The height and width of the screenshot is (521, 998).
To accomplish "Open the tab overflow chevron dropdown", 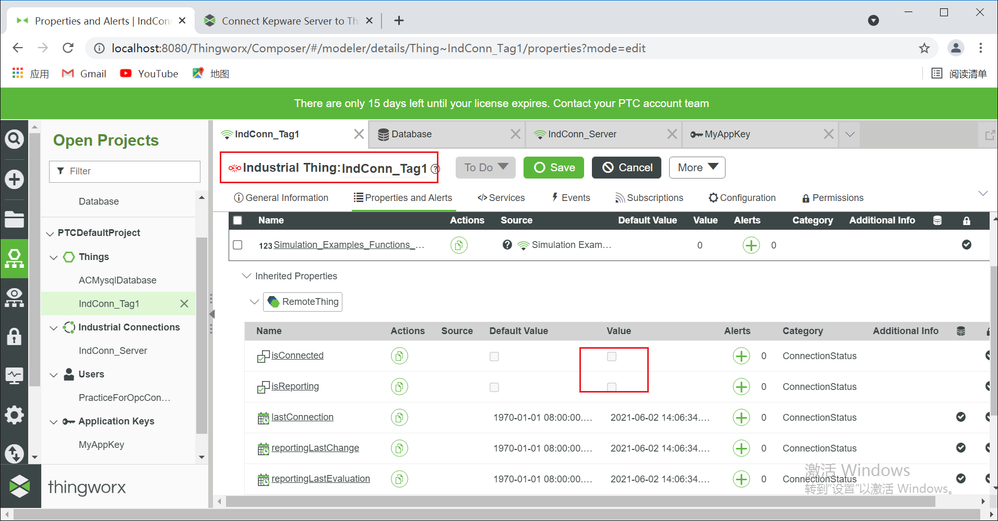I will 850,134.
